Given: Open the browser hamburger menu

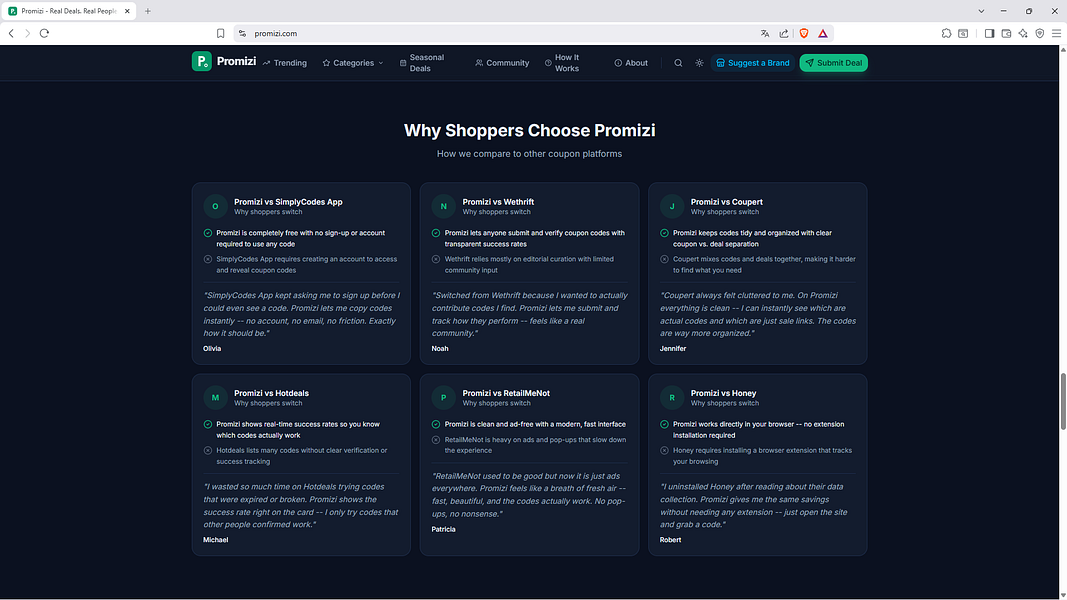Looking at the screenshot, I should 1056,33.
